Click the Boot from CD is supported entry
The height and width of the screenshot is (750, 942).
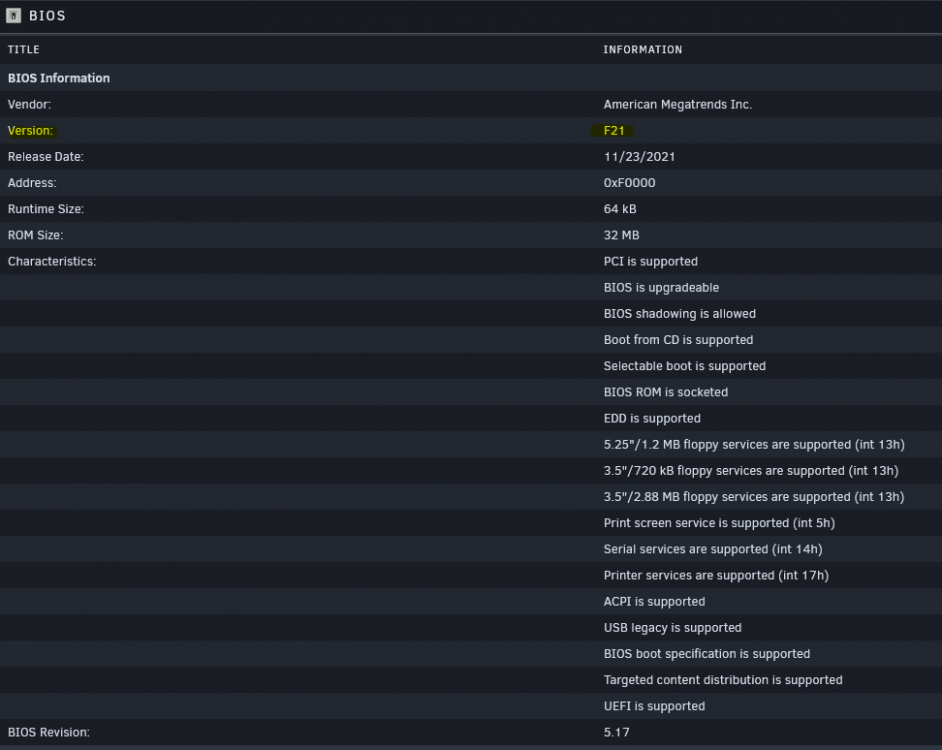[678, 340]
